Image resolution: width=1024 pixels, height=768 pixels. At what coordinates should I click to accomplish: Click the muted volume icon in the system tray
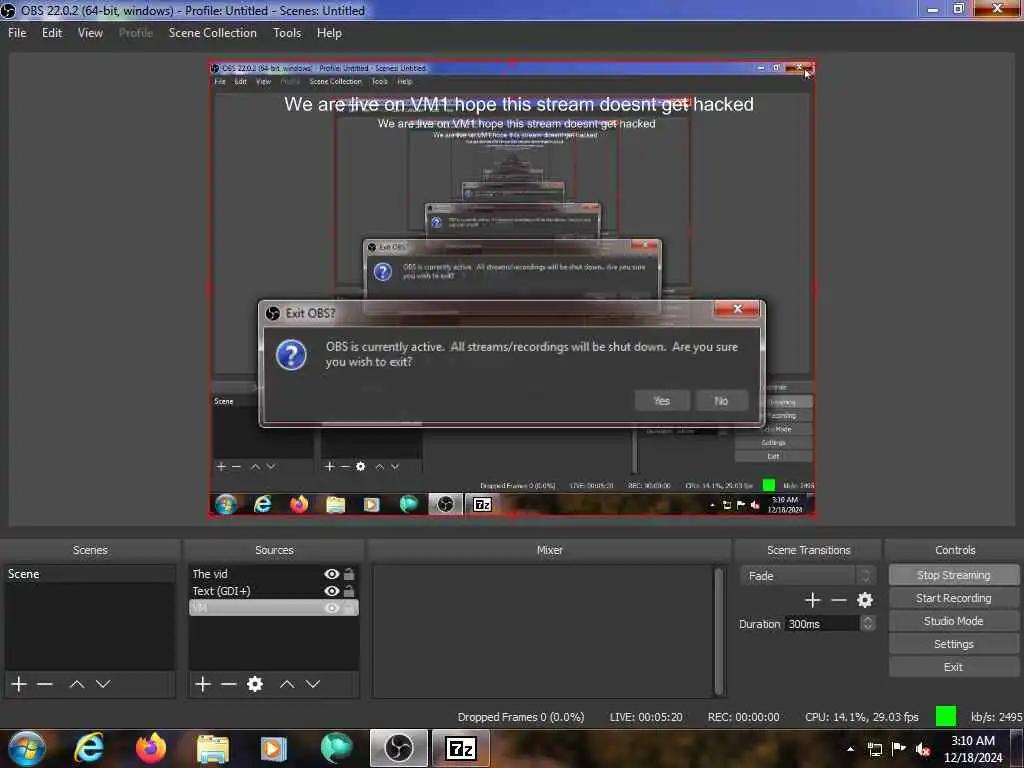pyautogui.click(x=923, y=749)
